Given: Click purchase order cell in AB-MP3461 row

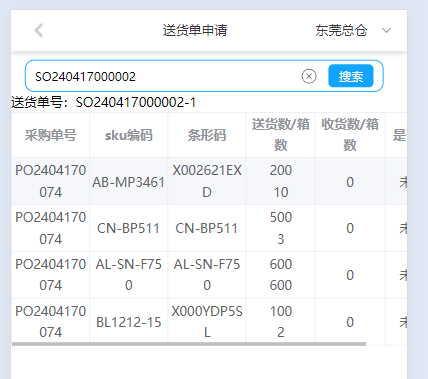Looking at the screenshot, I should coord(51,181).
